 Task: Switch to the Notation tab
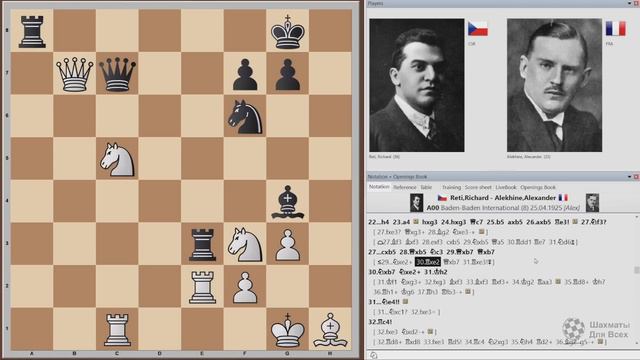pyautogui.click(x=379, y=187)
